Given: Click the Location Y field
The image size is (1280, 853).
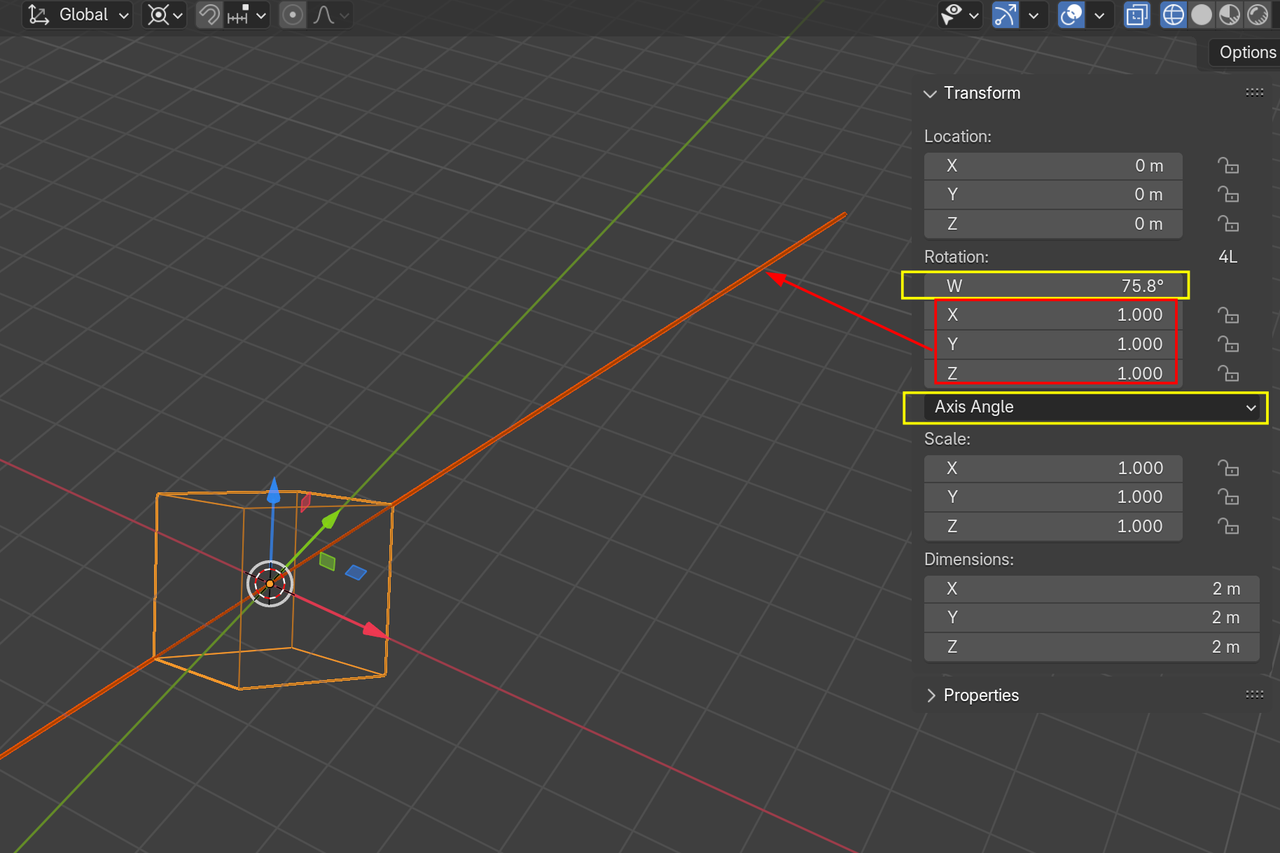Looking at the screenshot, I should point(1053,194).
